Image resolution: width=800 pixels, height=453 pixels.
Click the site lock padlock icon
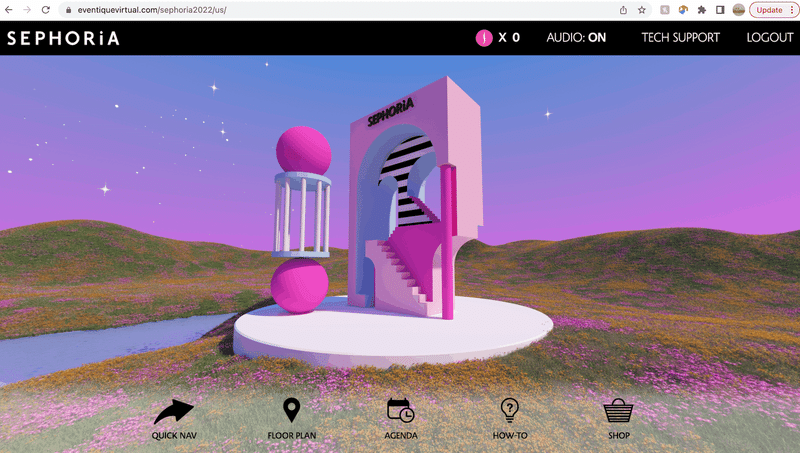tap(68, 10)
